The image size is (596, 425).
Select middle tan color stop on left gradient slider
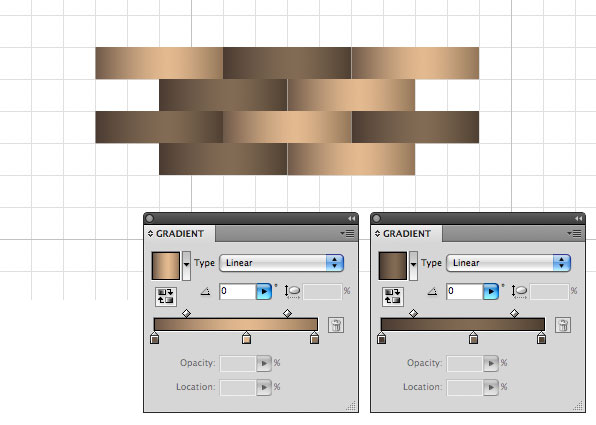point(246,338)
